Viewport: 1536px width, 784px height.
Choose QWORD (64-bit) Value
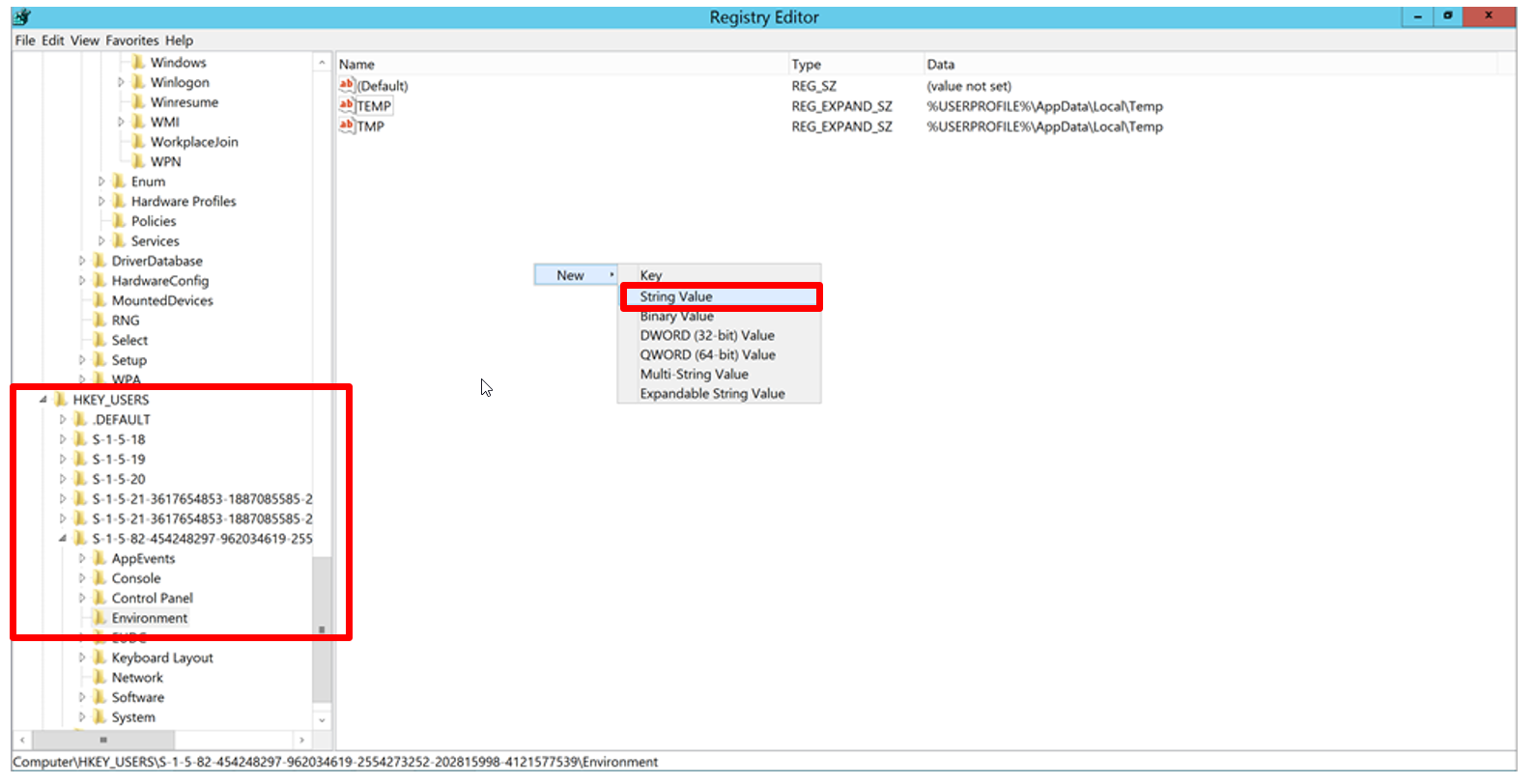(720, 354)
